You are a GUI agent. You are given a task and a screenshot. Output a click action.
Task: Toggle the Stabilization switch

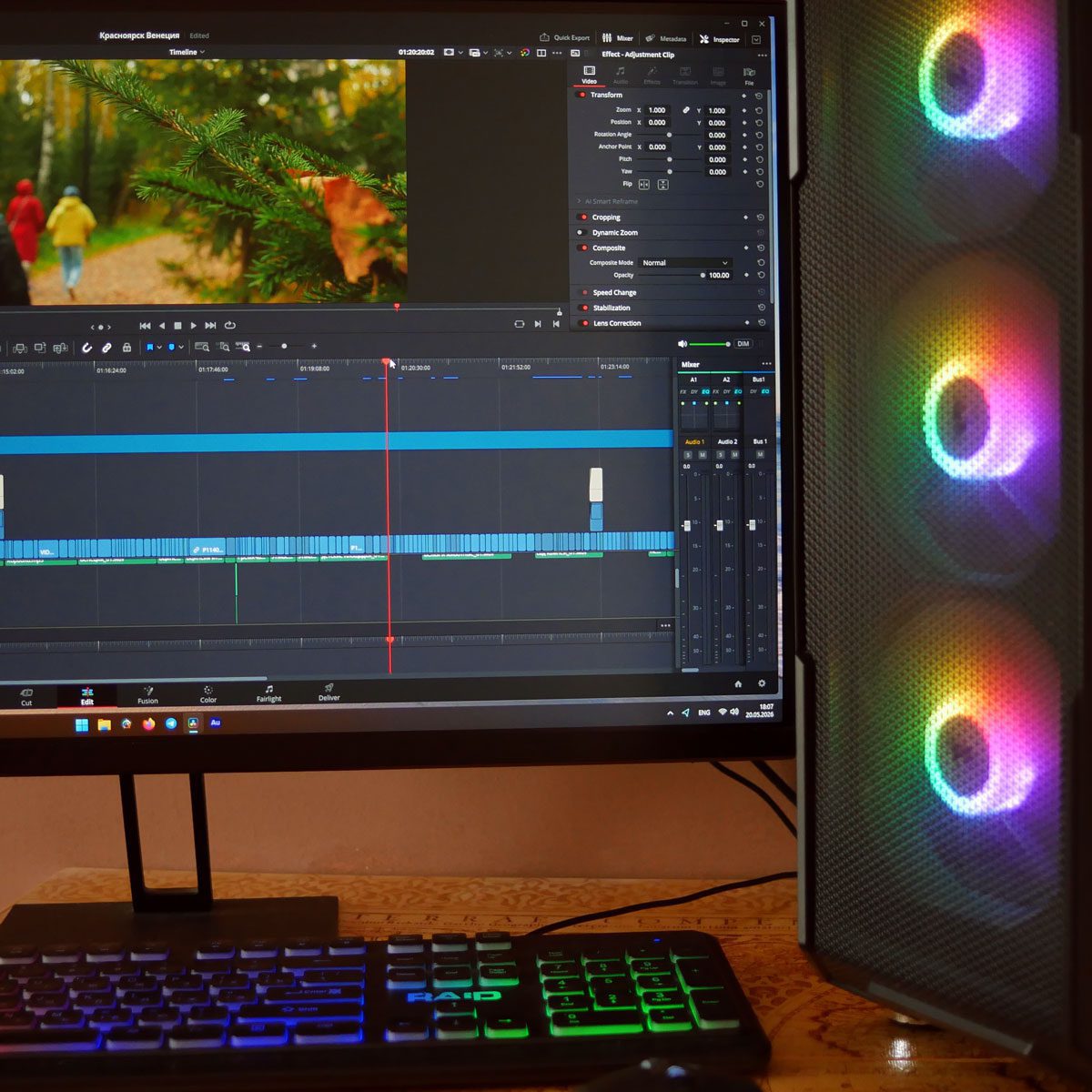point(583,308)
